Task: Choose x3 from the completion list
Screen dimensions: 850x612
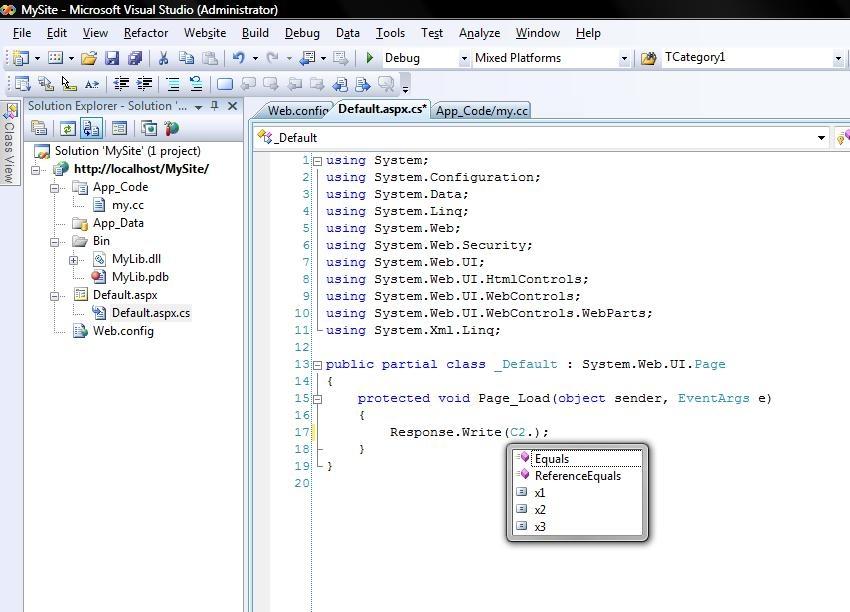Action: coord(577,526)
